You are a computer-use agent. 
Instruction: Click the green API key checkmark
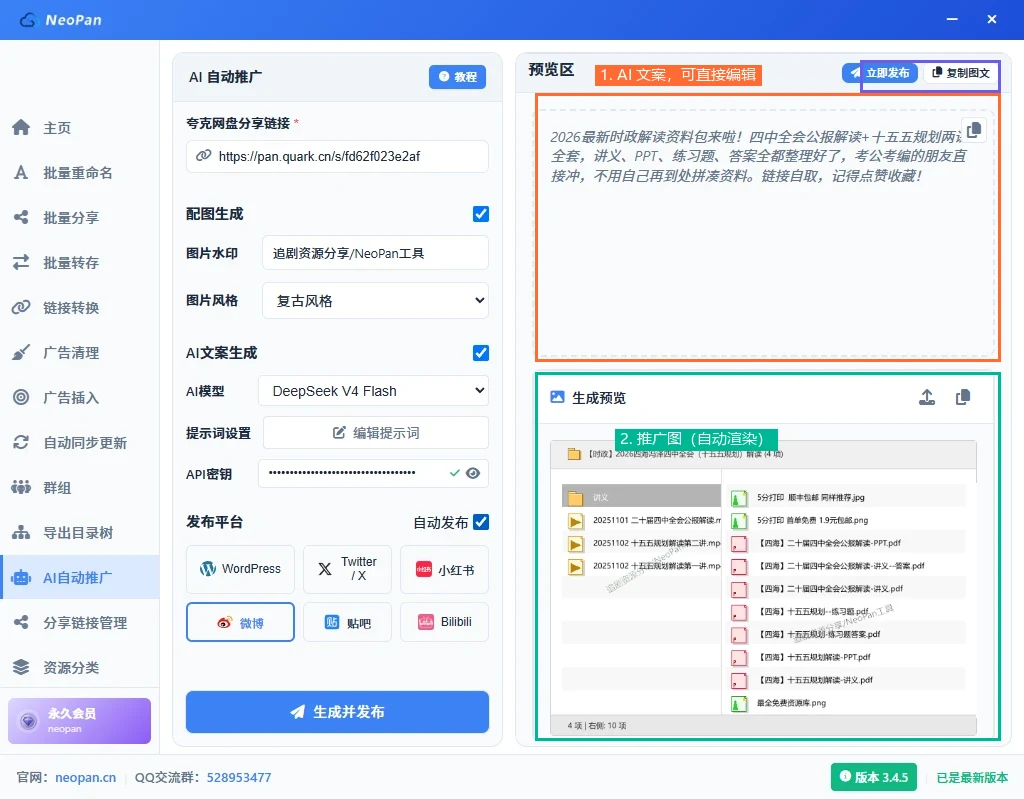455,473
